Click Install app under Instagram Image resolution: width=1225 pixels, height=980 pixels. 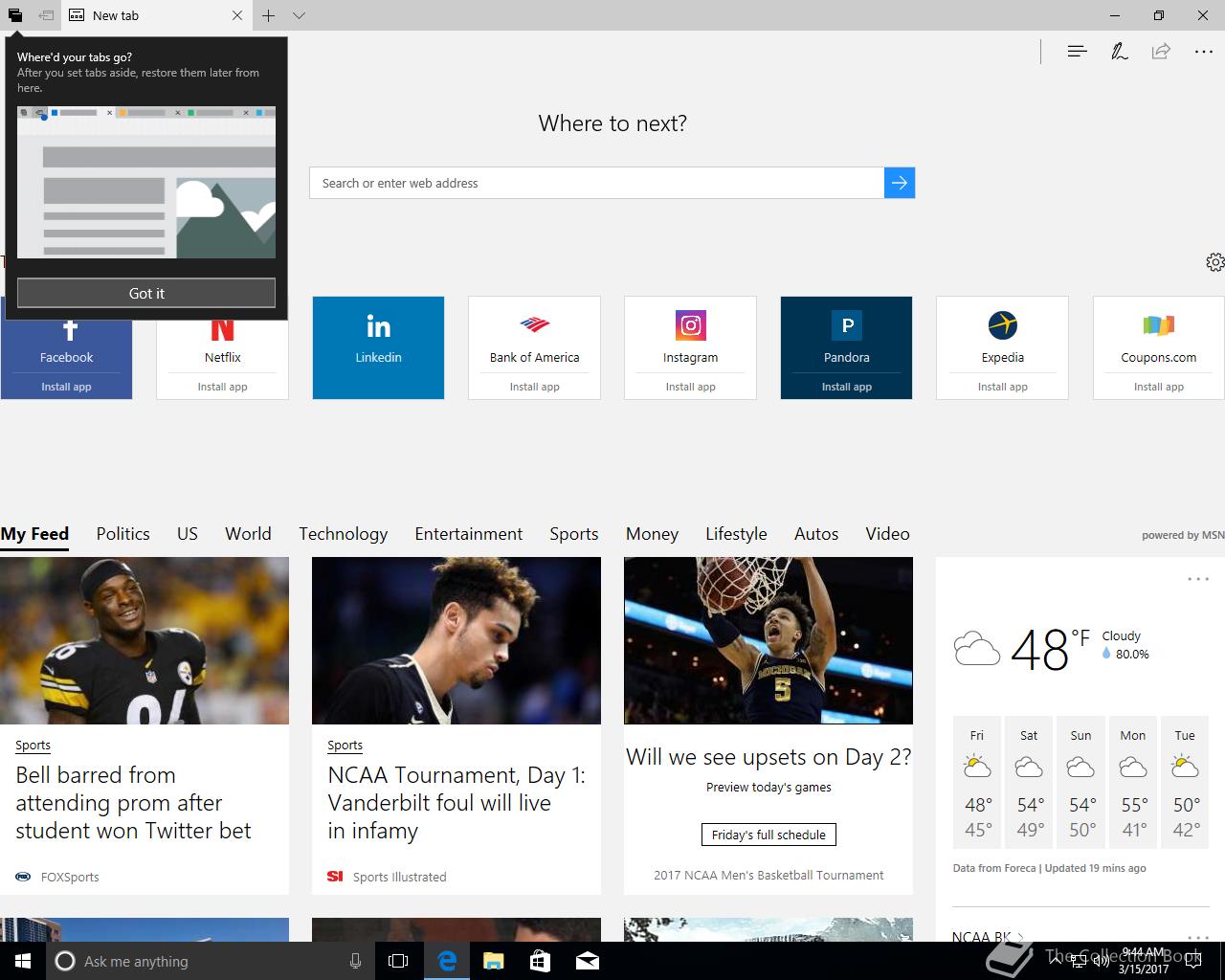click(690, 387)
